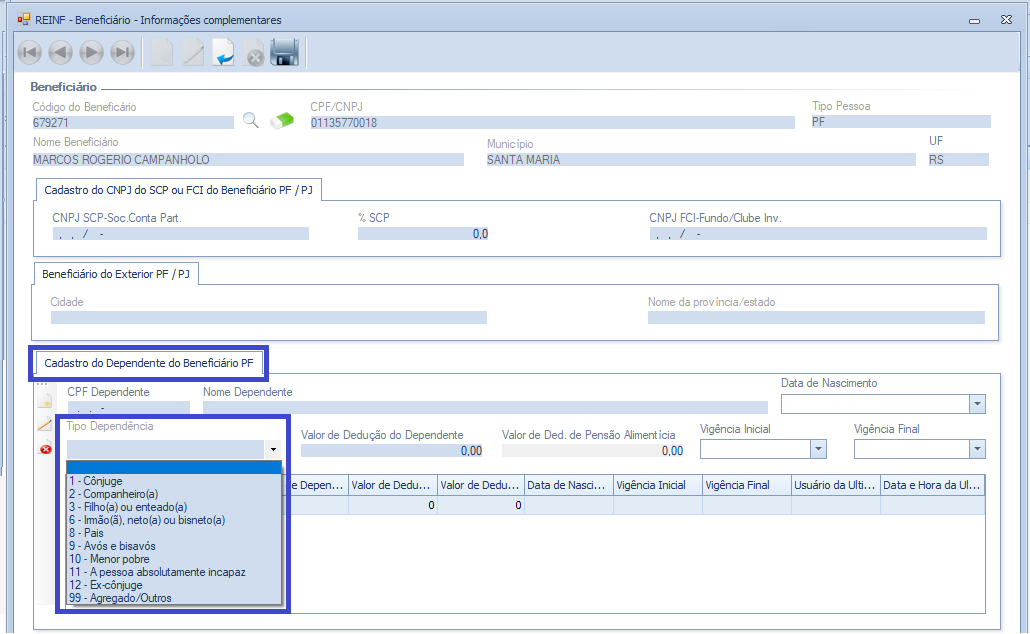Image resolution: width=1030 pixels, height=634 pixels.
Task: Edit dependent using the pencil icon
Action: 45,425
